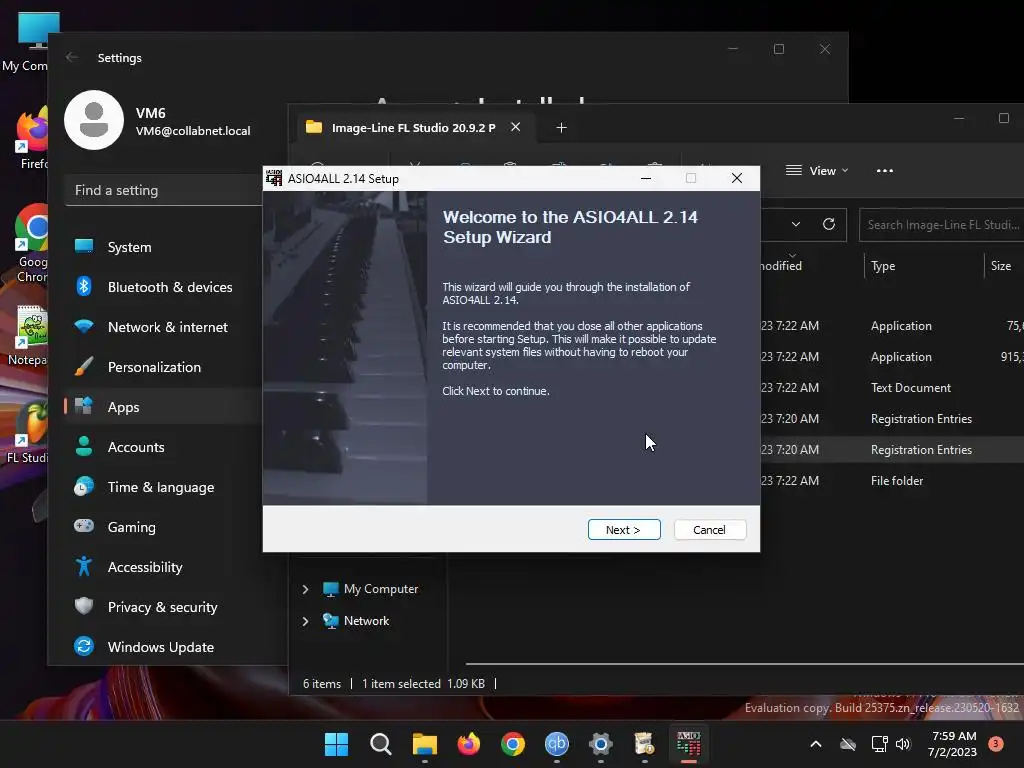This screenshot has width=1024, height=768.
Task: Expand Network in navigation pane
Action: point(305,621)
